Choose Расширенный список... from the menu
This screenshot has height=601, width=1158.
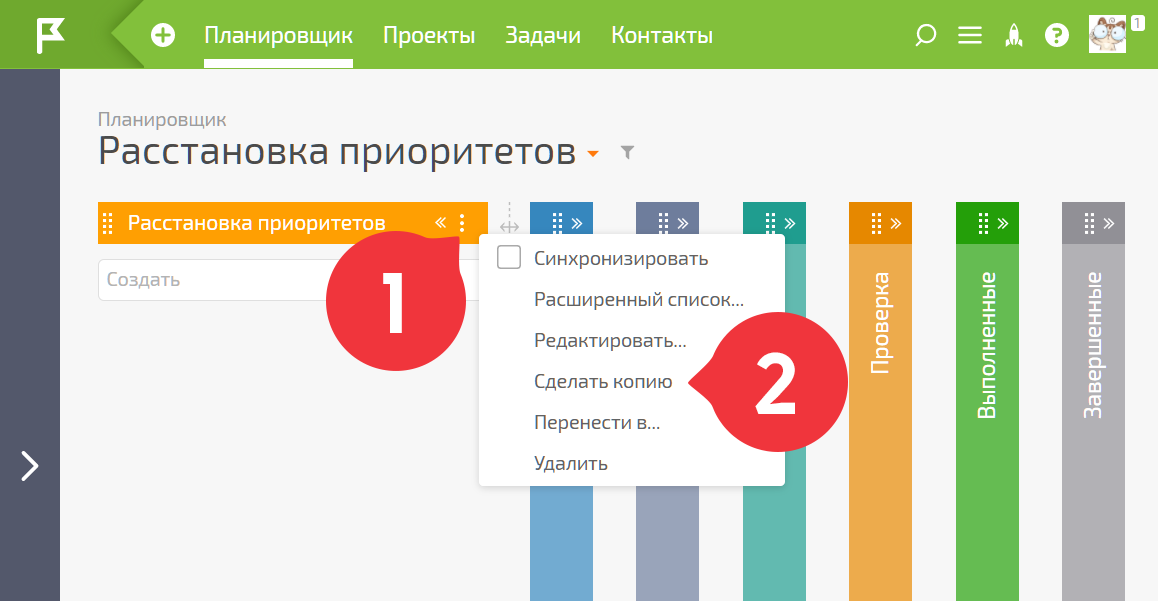pyautogui.click(x=639, y=300)
